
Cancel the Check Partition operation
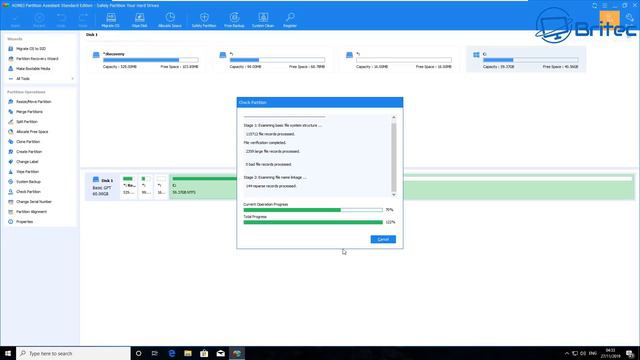click(383, 239)
